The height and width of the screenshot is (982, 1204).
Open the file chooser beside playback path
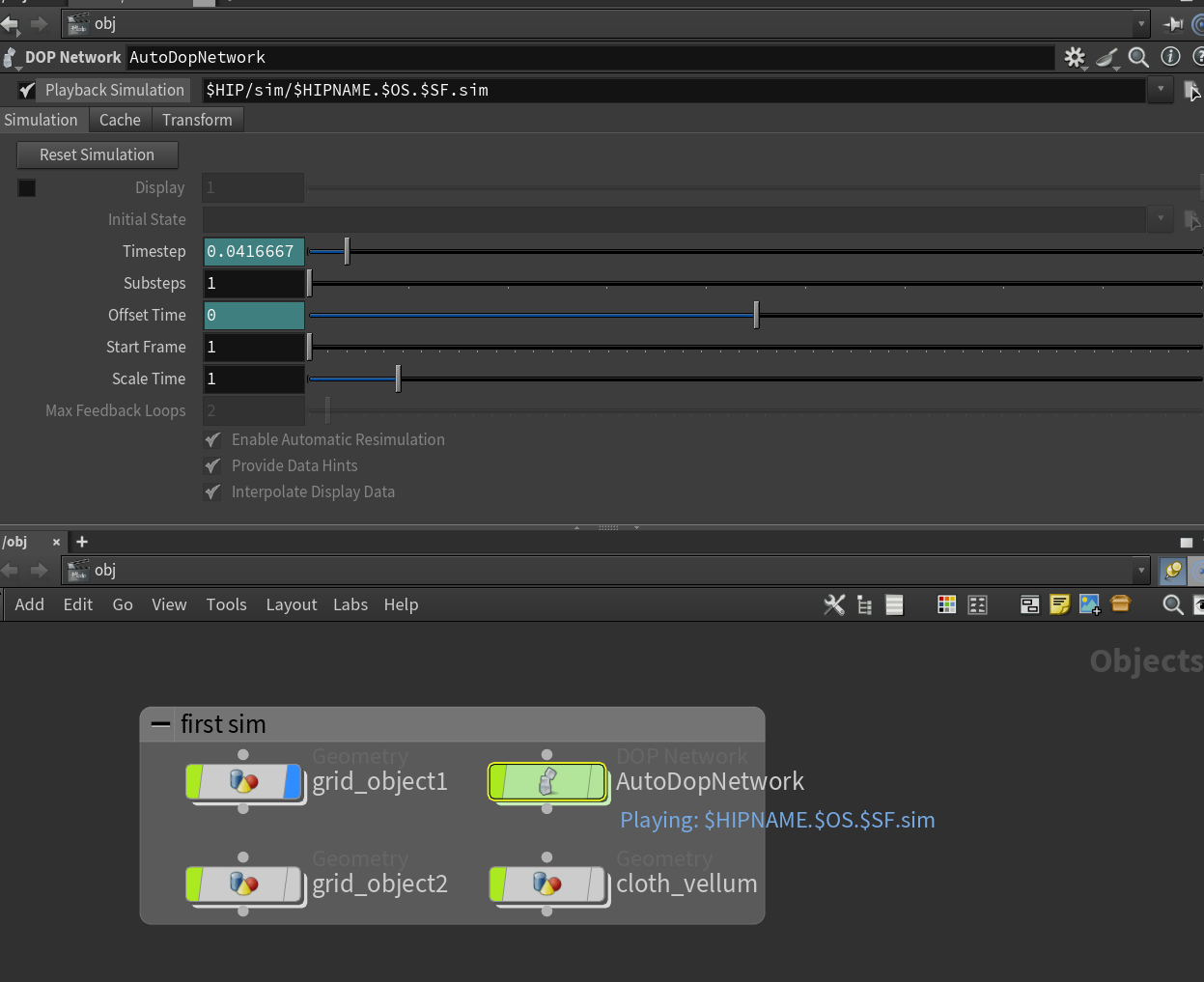[1192, 91]
